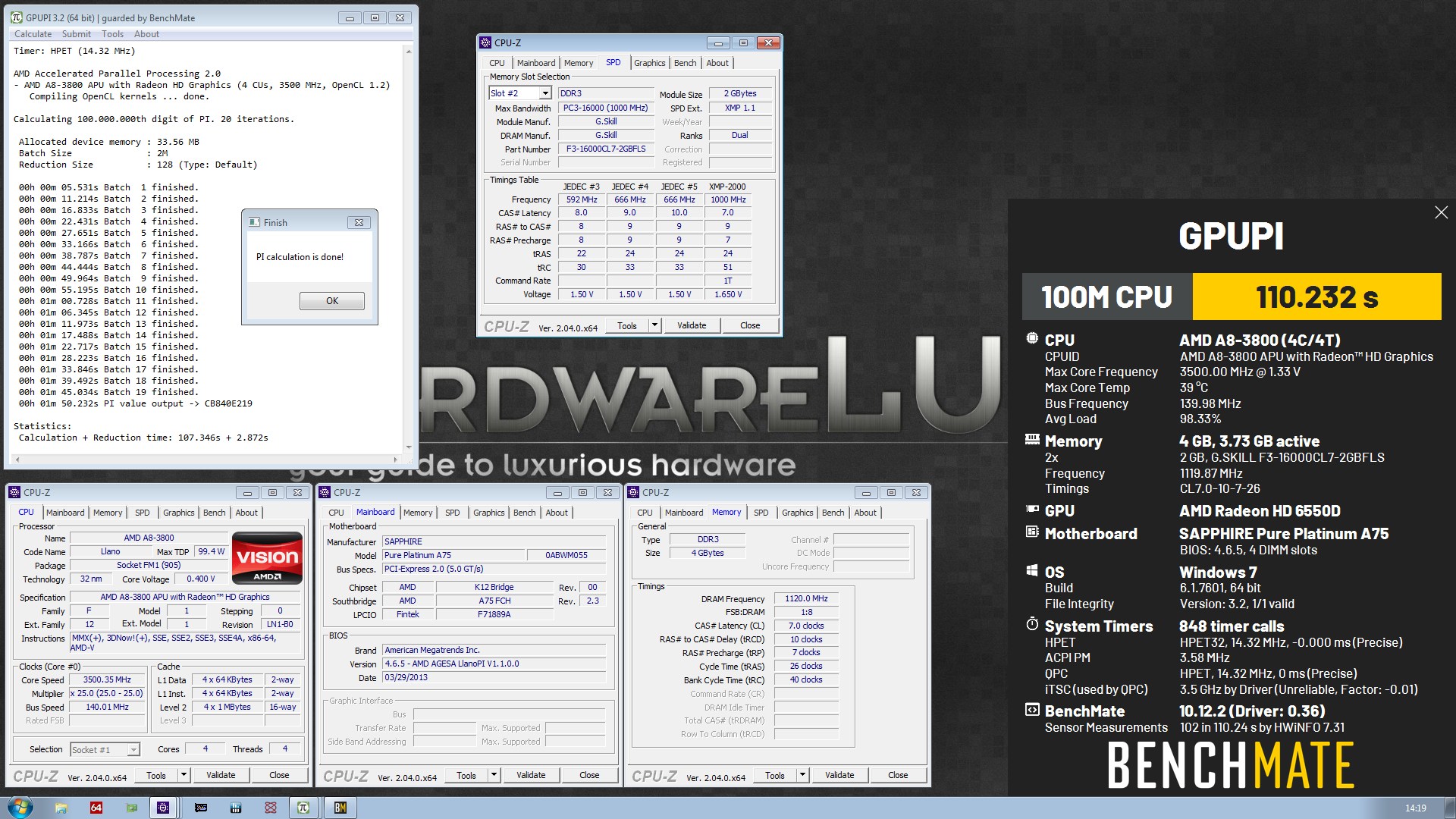Open the Windows Start menu orb
The height and width of the screenshot is (819, 1456).
pyautogui.click(x=20, y=808)
